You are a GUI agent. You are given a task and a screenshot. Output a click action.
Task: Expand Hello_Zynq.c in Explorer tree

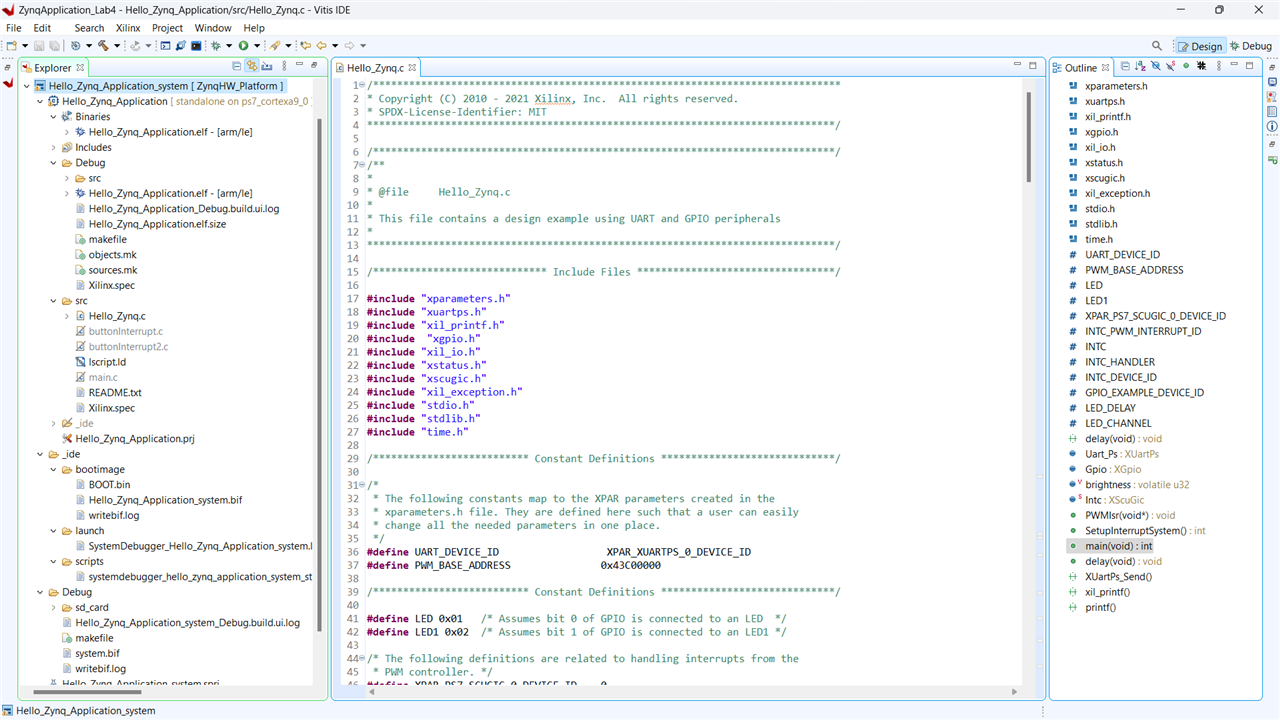pyautogui.click(x=66, y=316)
